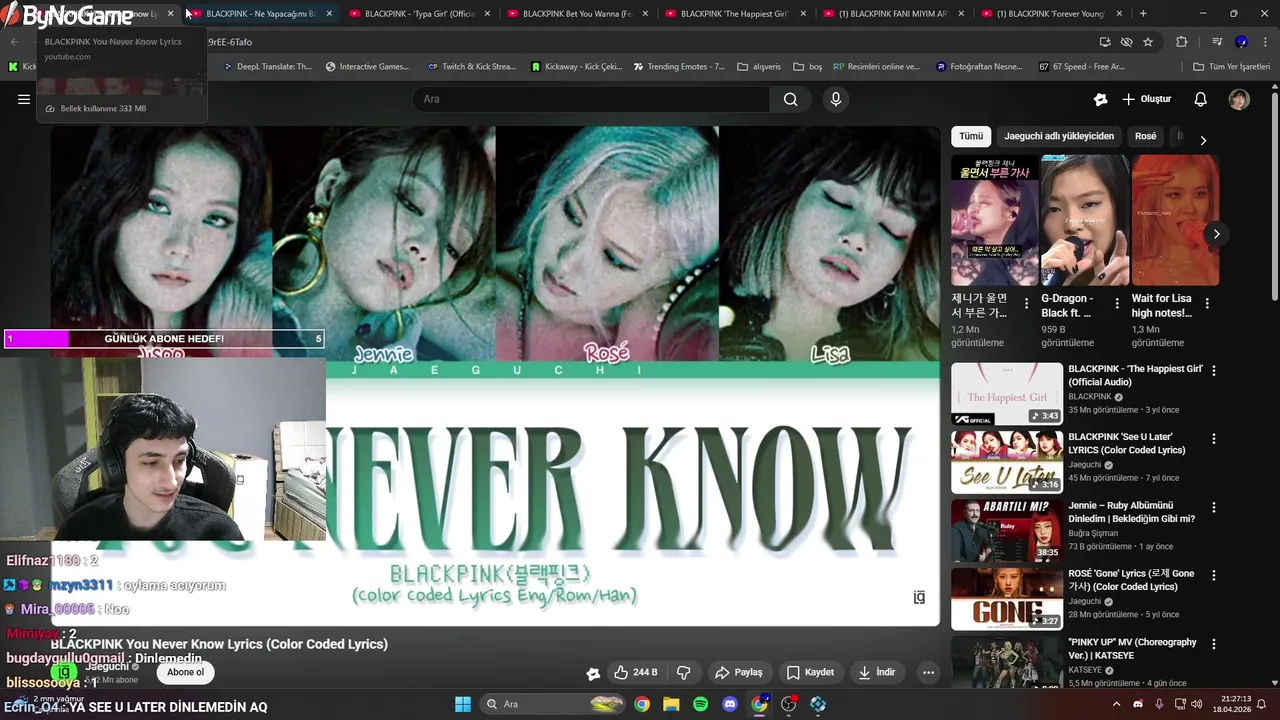The image size is (1280, 720).
Task: Open Discord from the taskbar
Action: pos(730,704)
